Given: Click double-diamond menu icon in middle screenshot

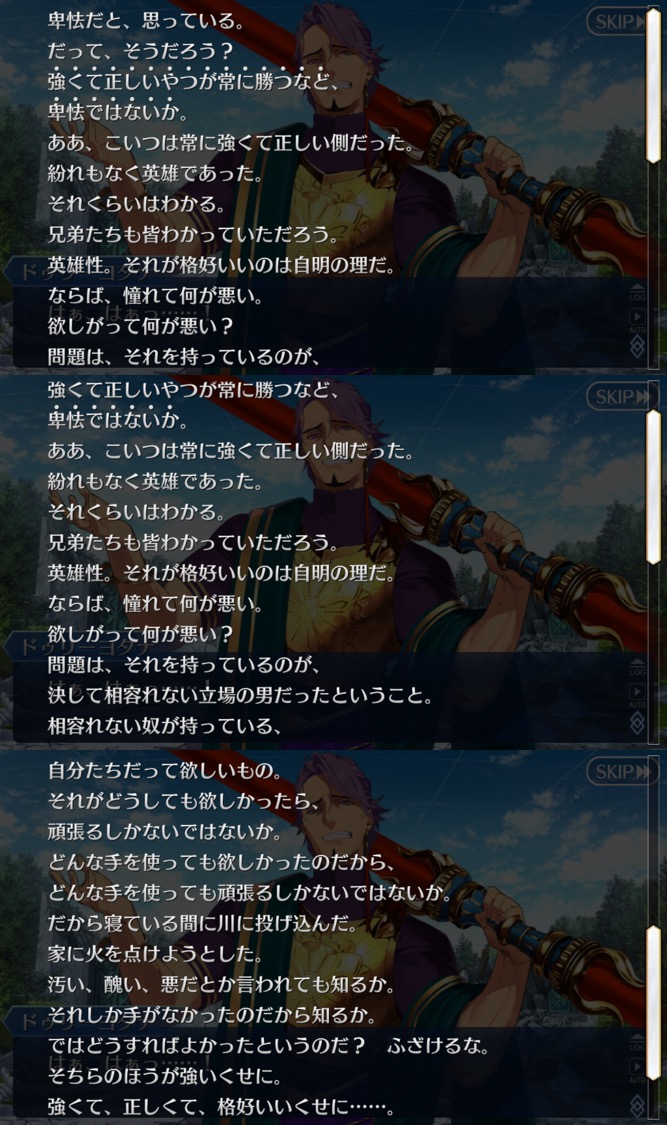Looking at the screenshot, I should tap(637, 722).
